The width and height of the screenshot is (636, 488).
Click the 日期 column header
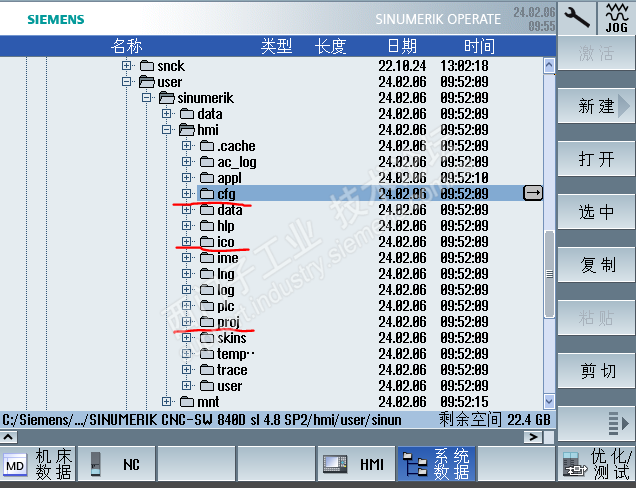[x=402, y=46]
